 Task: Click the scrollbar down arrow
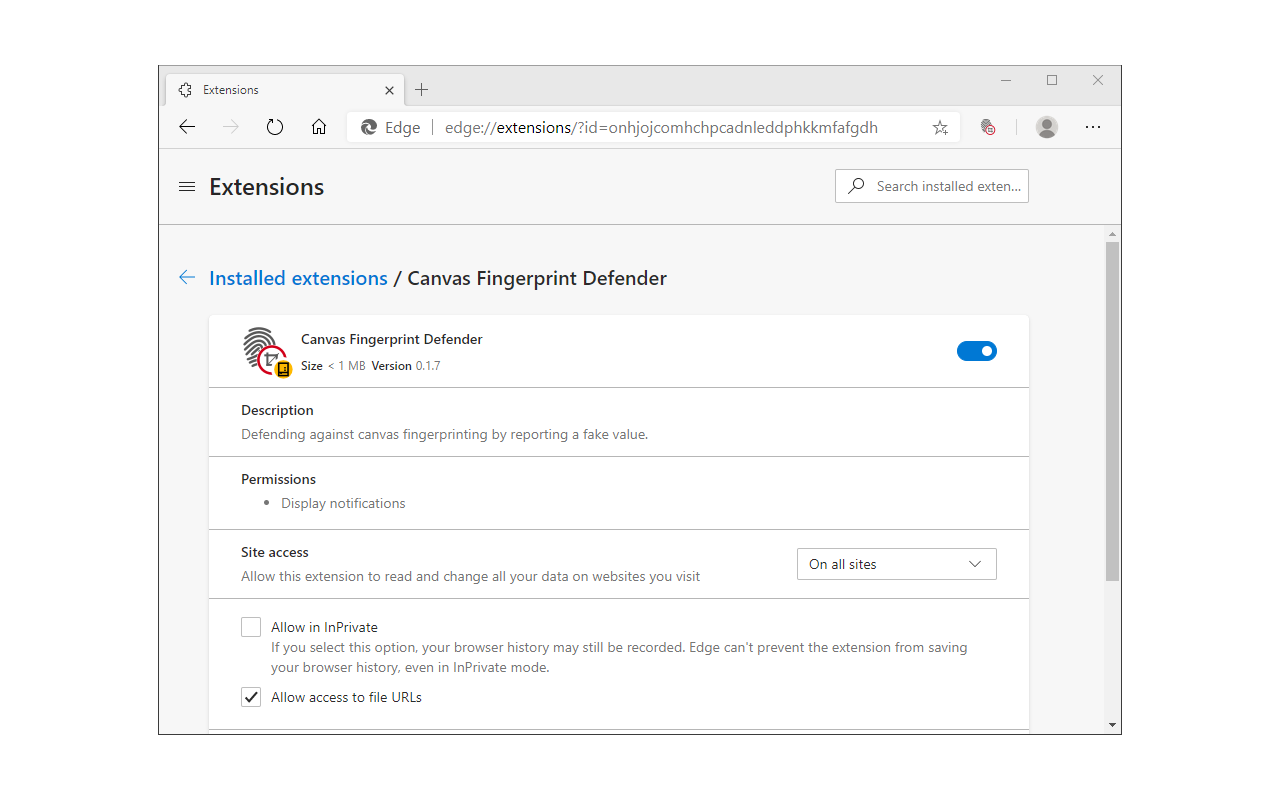1112,725
